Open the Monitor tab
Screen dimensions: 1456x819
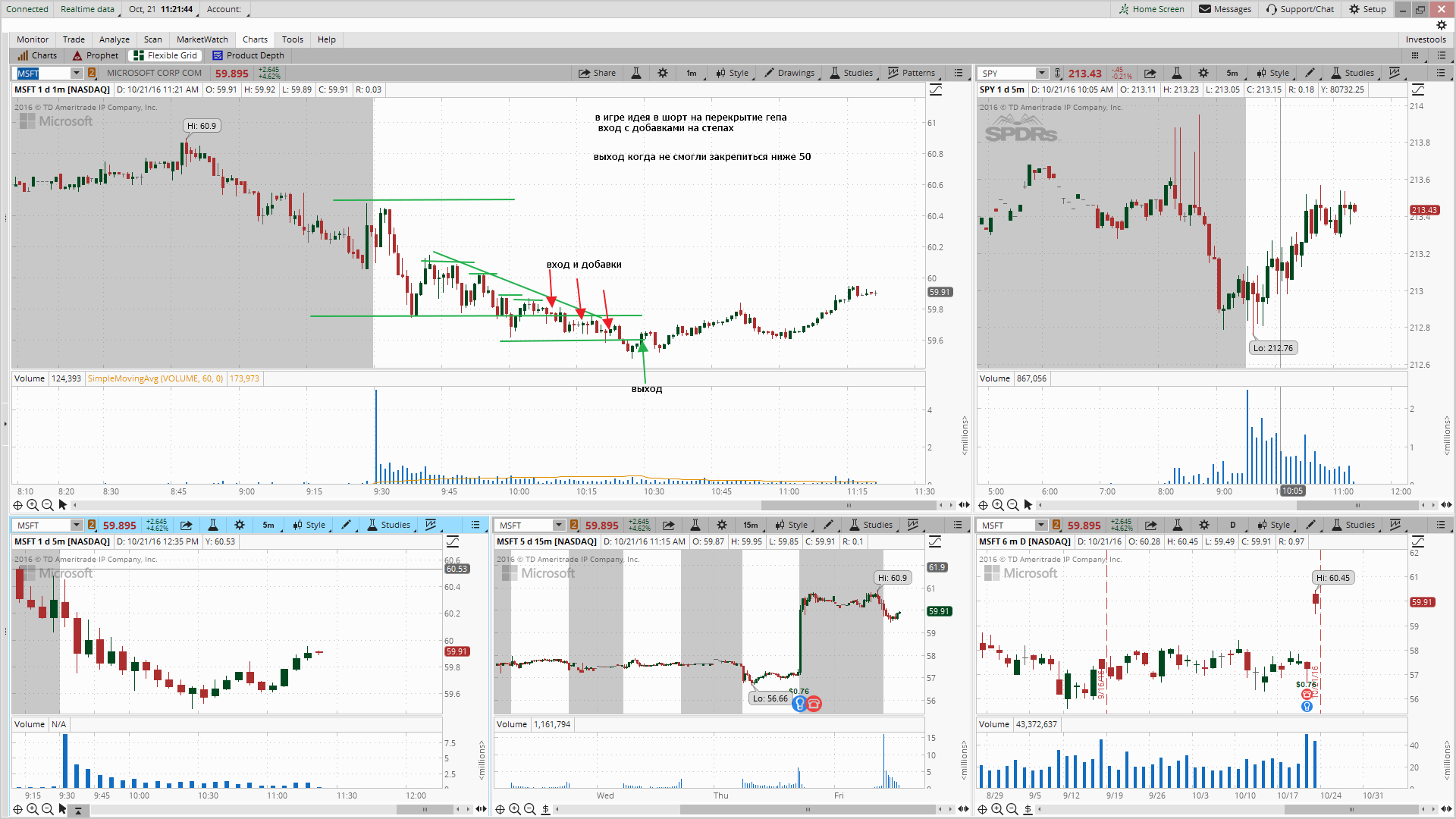pos(33,39)
